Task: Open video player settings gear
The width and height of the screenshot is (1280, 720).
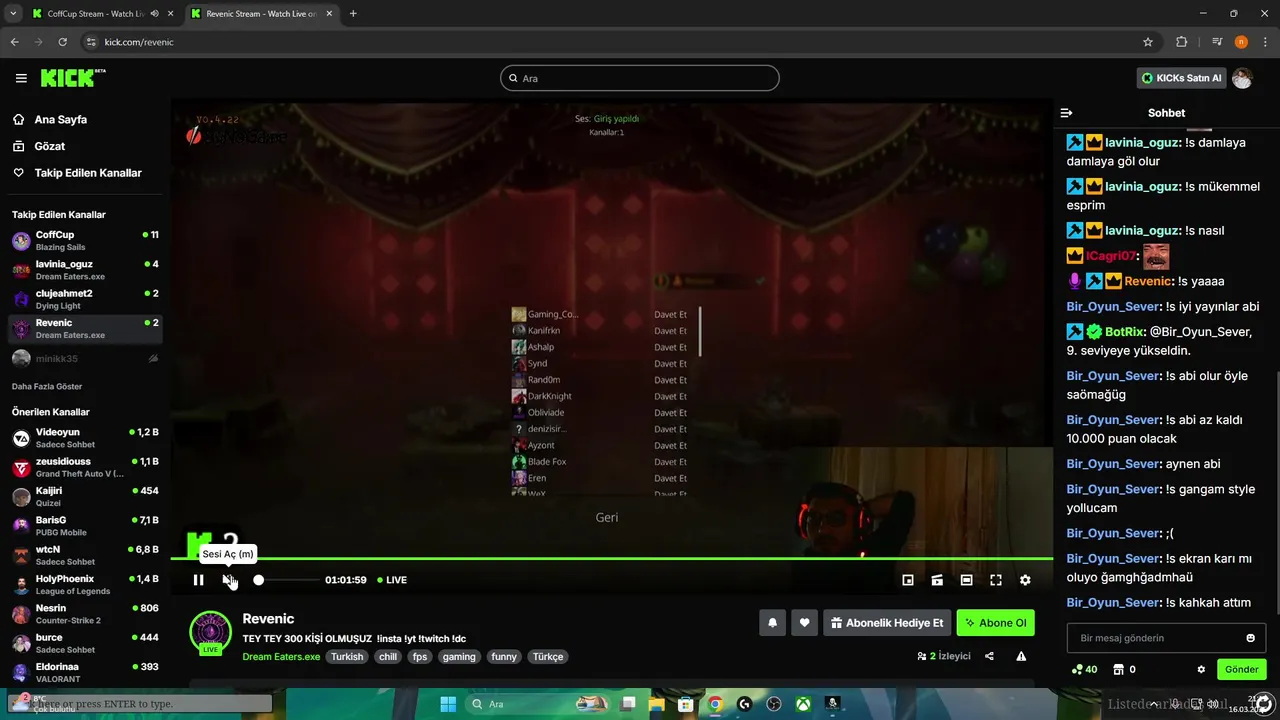Action: click(x=1025, y=580)
